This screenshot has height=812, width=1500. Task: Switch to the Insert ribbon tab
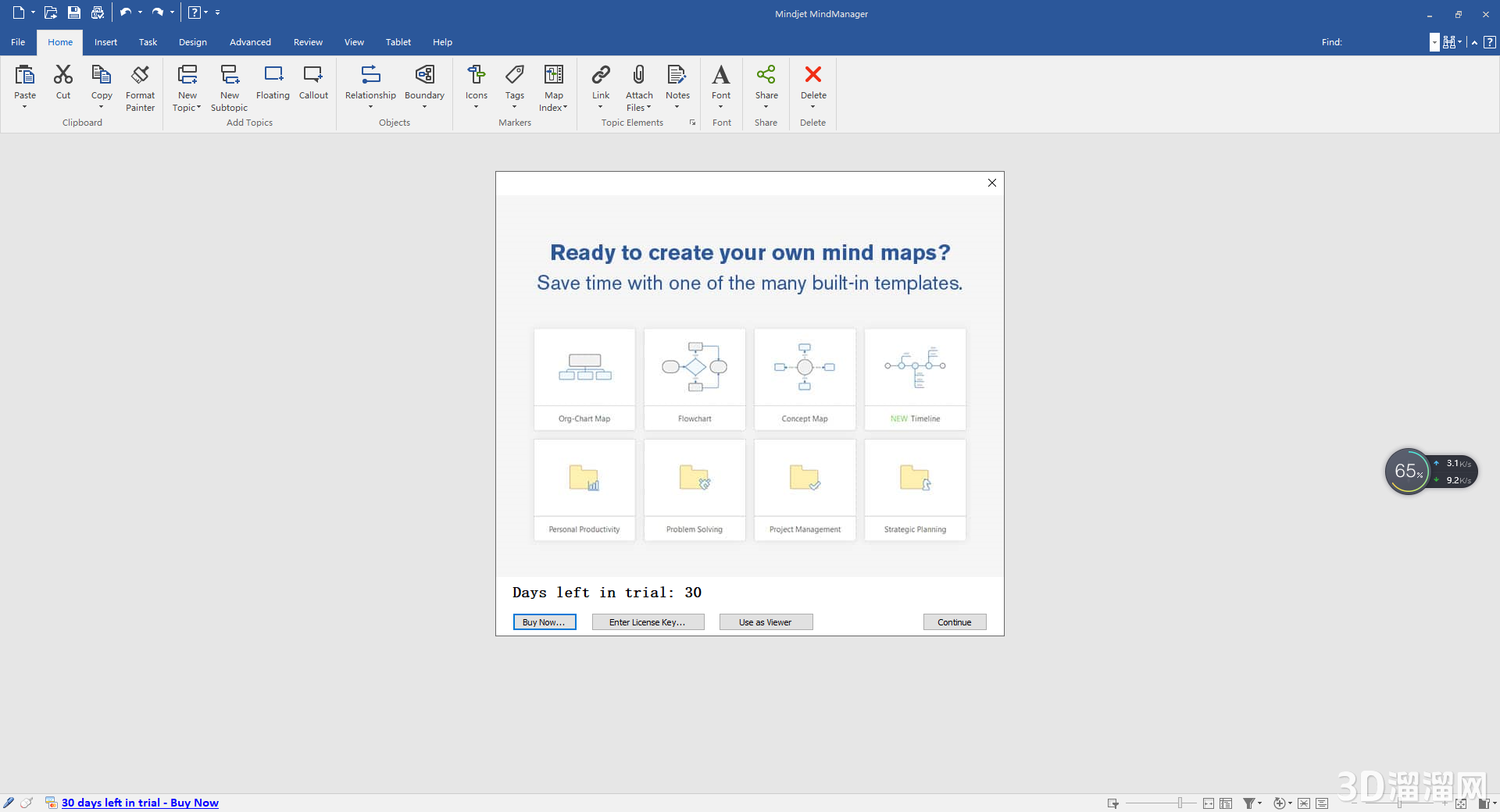(x=105, y=42)
